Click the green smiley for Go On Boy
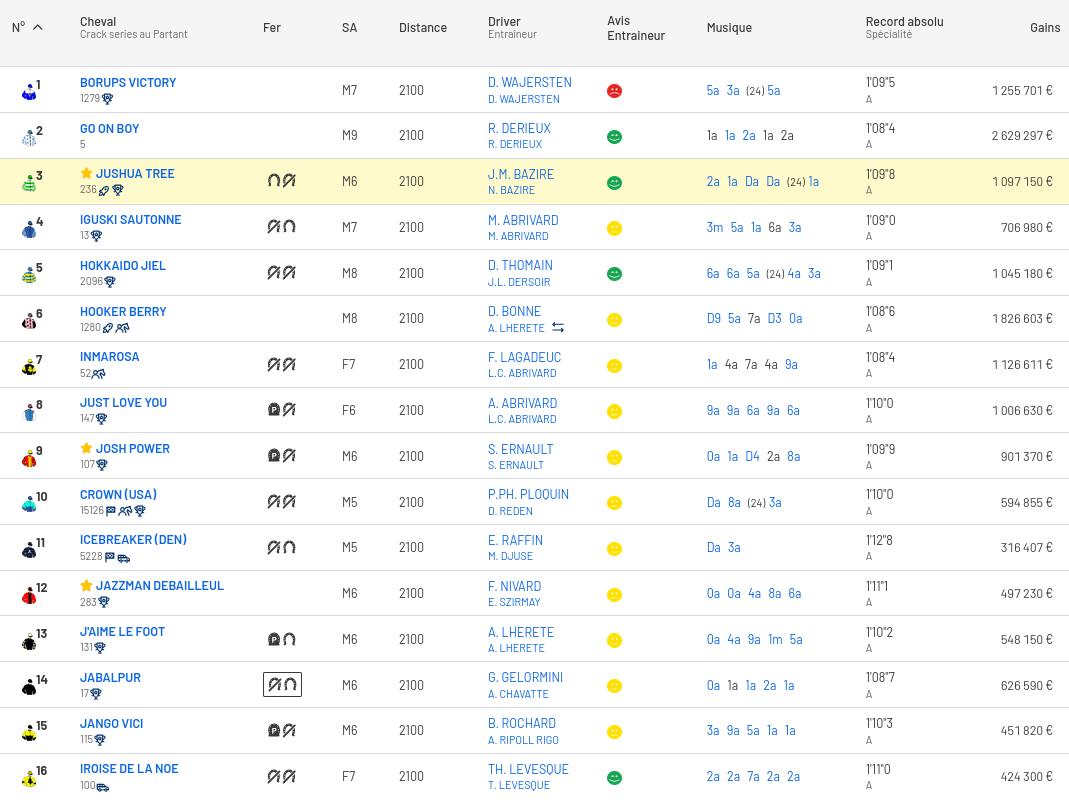Image resolution: width=1069 pixels, height=800 pixels. [614, 137]
